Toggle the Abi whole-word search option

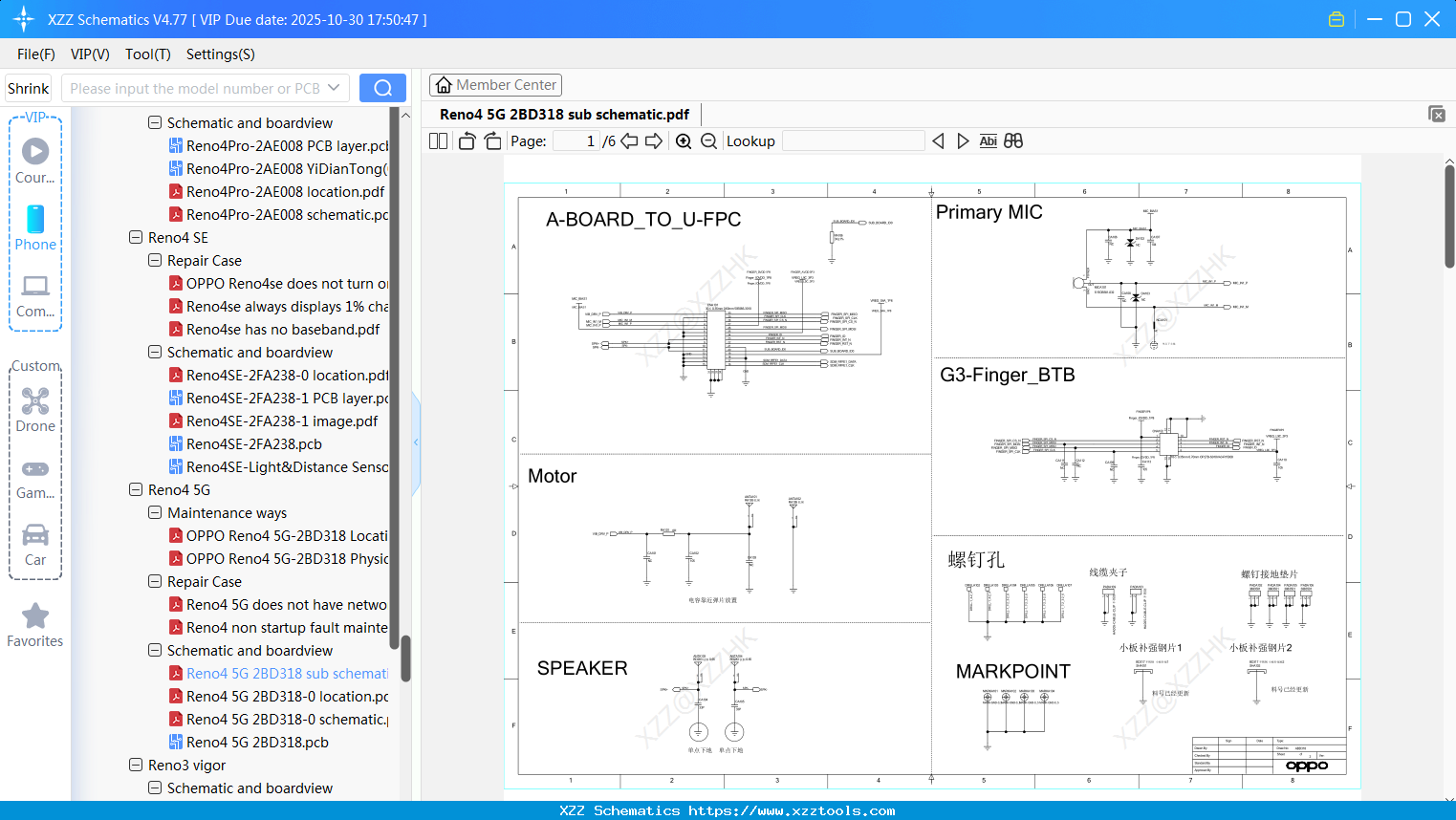pos(988,140)
